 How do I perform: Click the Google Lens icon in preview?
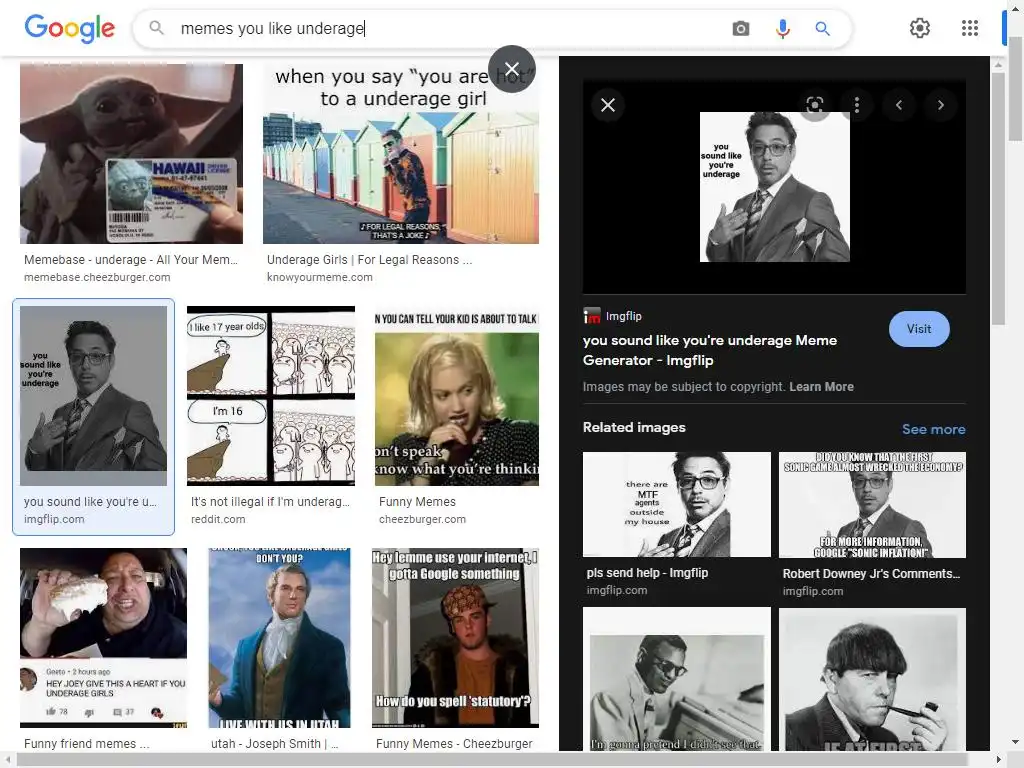[814, 105]
